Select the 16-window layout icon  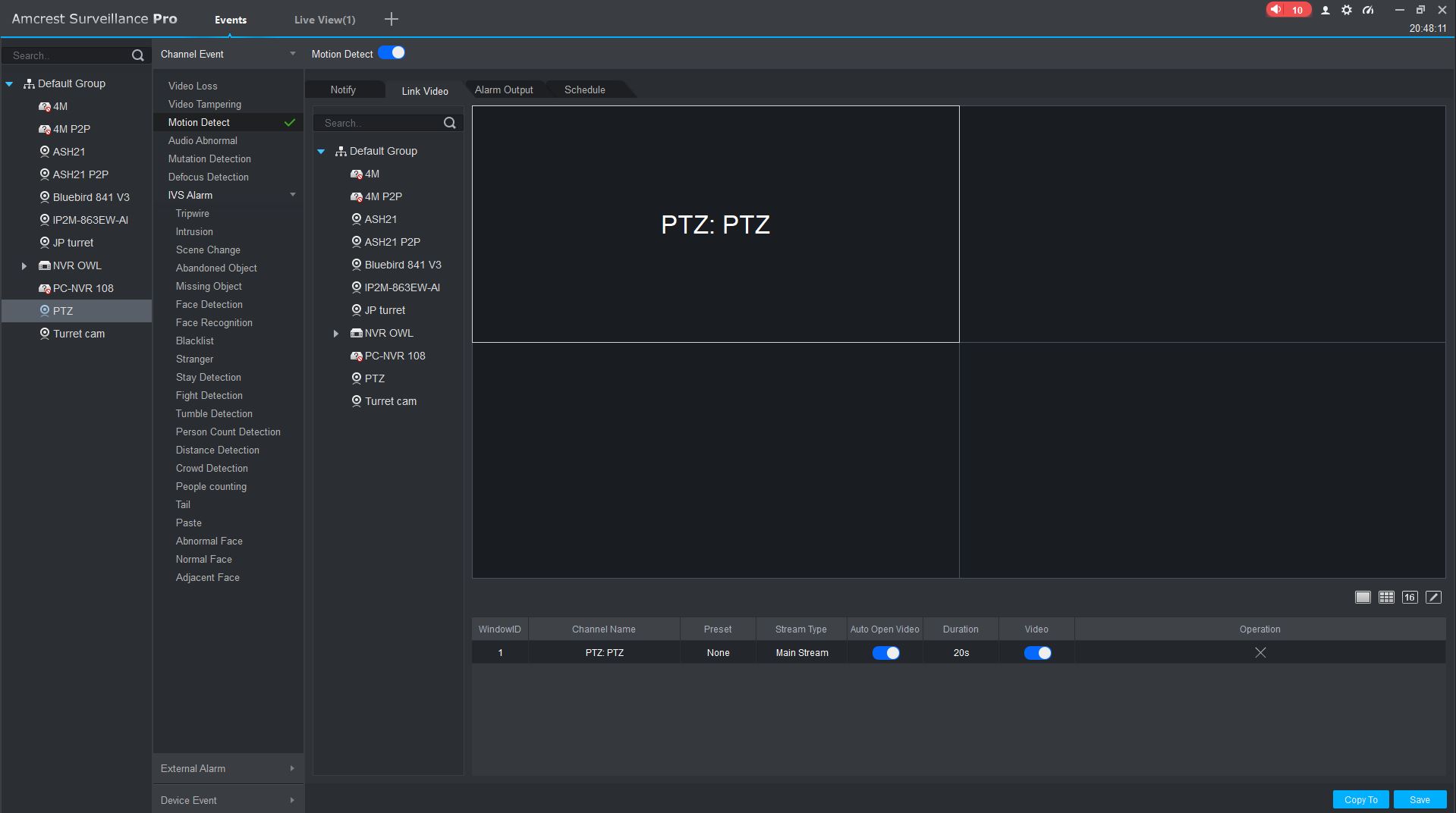1410,598
